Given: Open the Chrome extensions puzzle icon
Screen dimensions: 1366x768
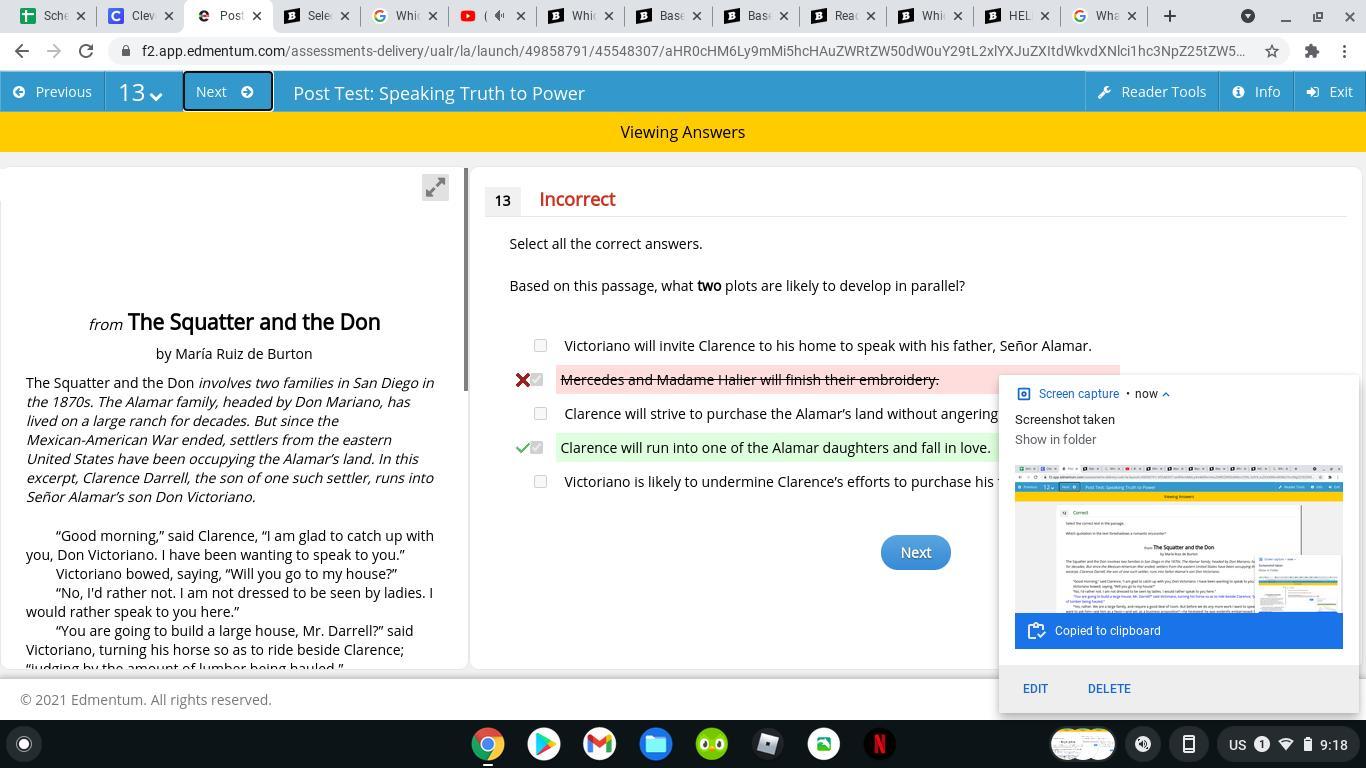Looking at the screenshot, I should point(1311,51).
